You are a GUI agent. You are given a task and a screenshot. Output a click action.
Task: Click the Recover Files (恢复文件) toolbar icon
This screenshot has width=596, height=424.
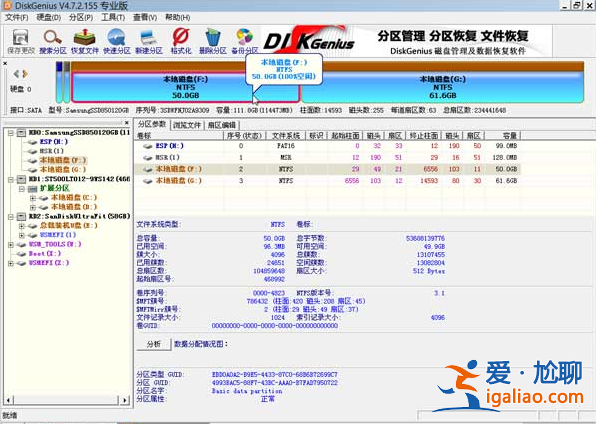tap(84, 41)
